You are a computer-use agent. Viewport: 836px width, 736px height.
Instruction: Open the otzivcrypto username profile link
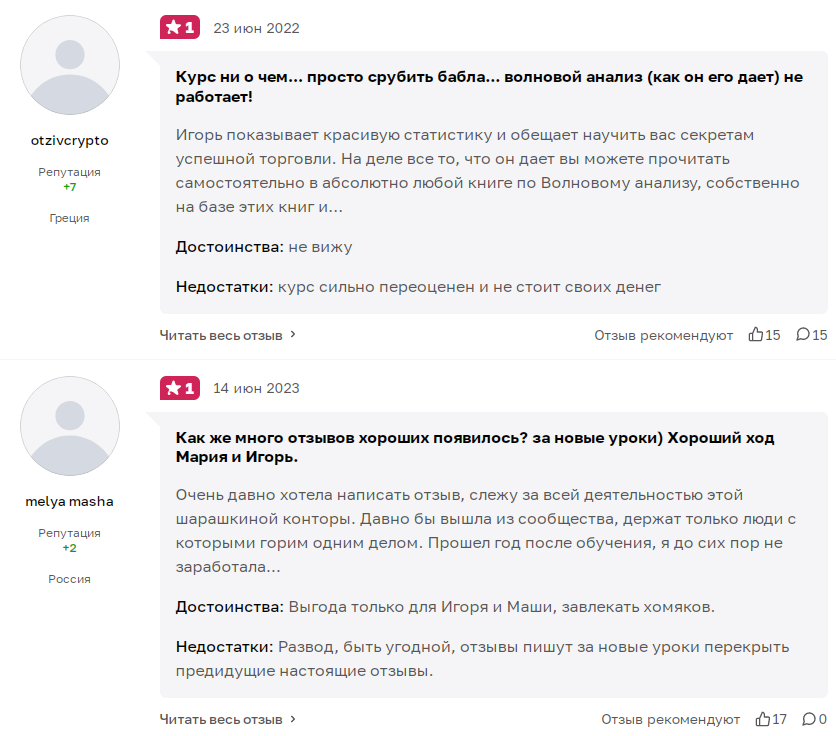(x=70, y=141)
